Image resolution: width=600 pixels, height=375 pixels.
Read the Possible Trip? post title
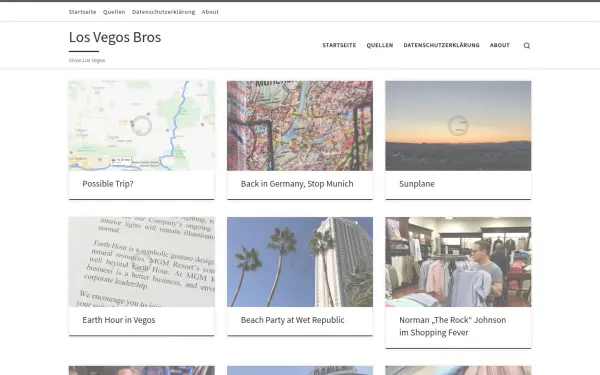(x=108, y=184)
